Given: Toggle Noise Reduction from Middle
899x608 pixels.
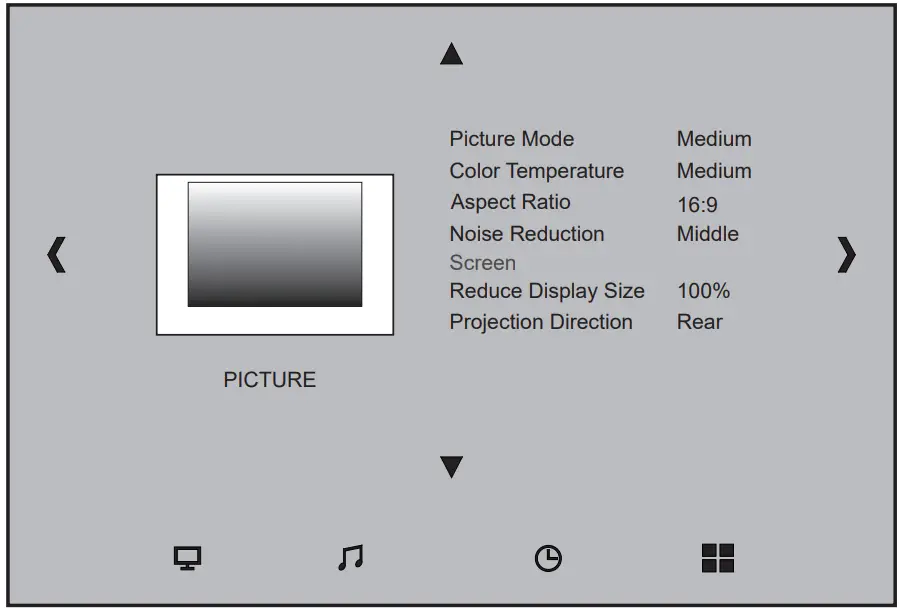Looking at the screenshot, I should point(707,234).
